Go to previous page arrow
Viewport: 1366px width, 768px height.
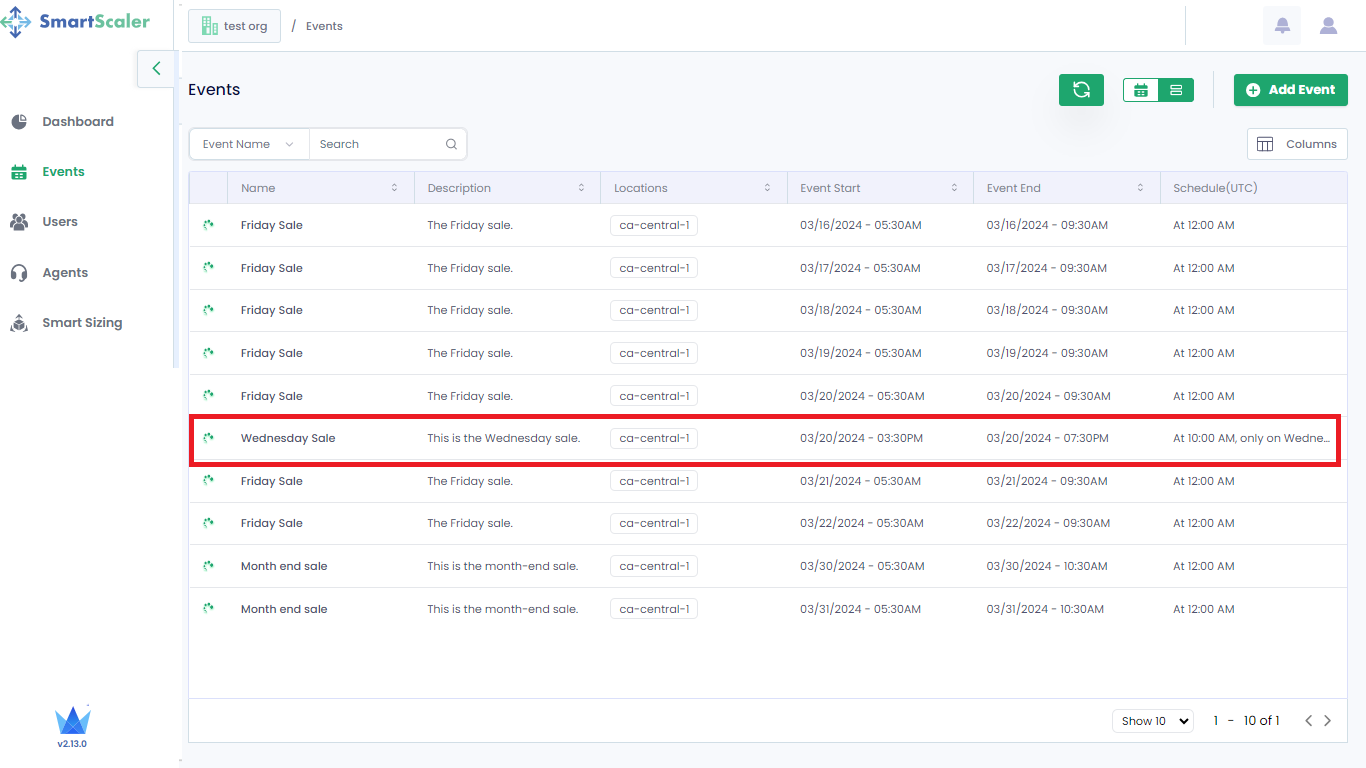pyautogui.click(x=1308, y=721)
